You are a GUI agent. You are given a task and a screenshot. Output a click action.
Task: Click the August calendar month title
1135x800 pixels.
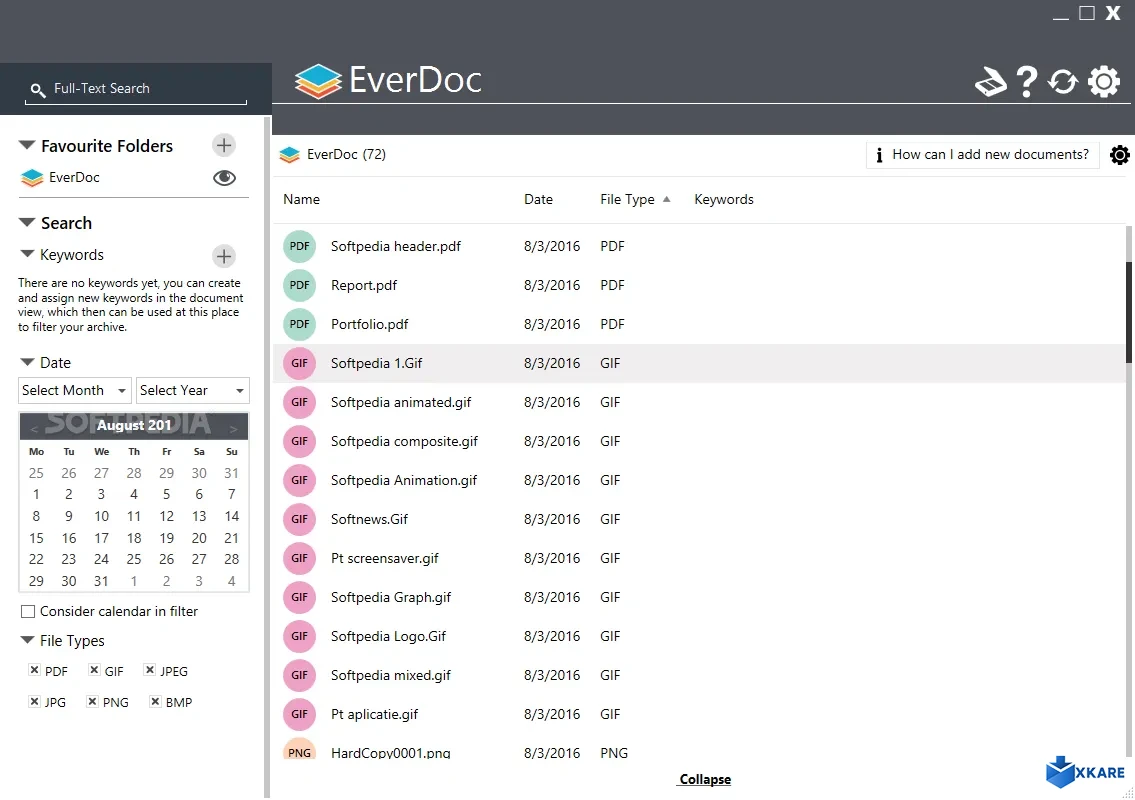point(134,426)
